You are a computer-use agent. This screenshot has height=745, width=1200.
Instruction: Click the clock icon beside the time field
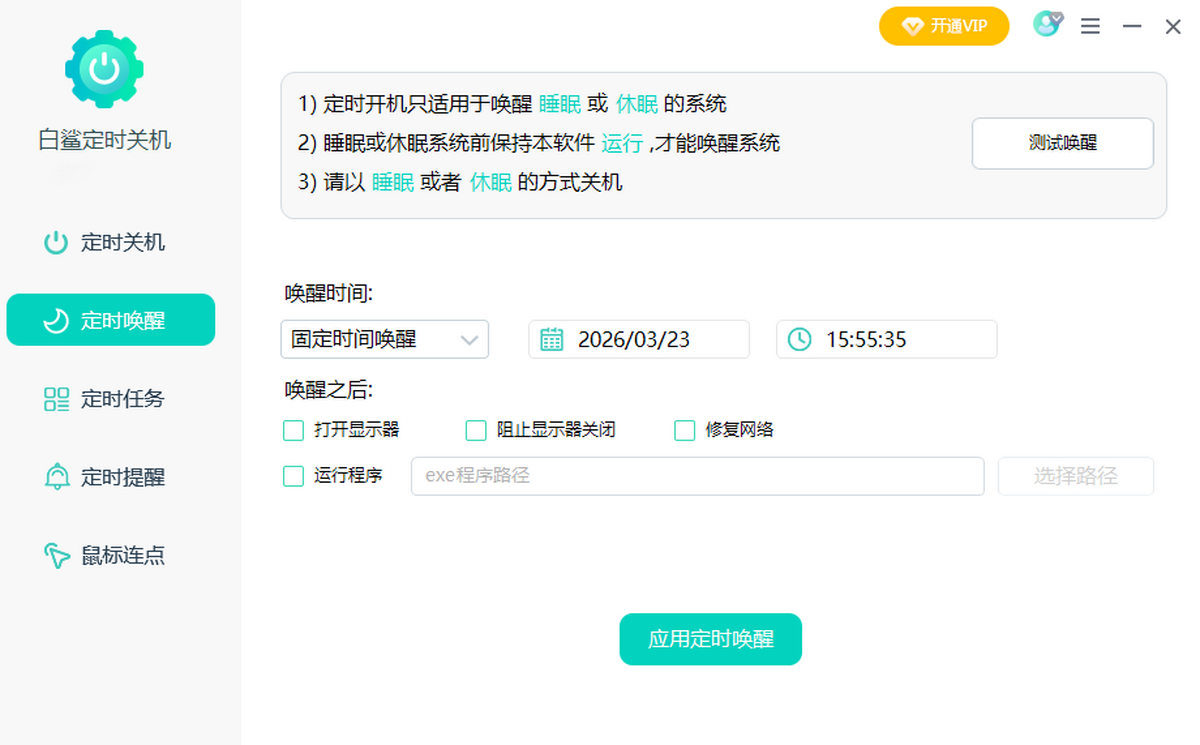click(799, 339)
